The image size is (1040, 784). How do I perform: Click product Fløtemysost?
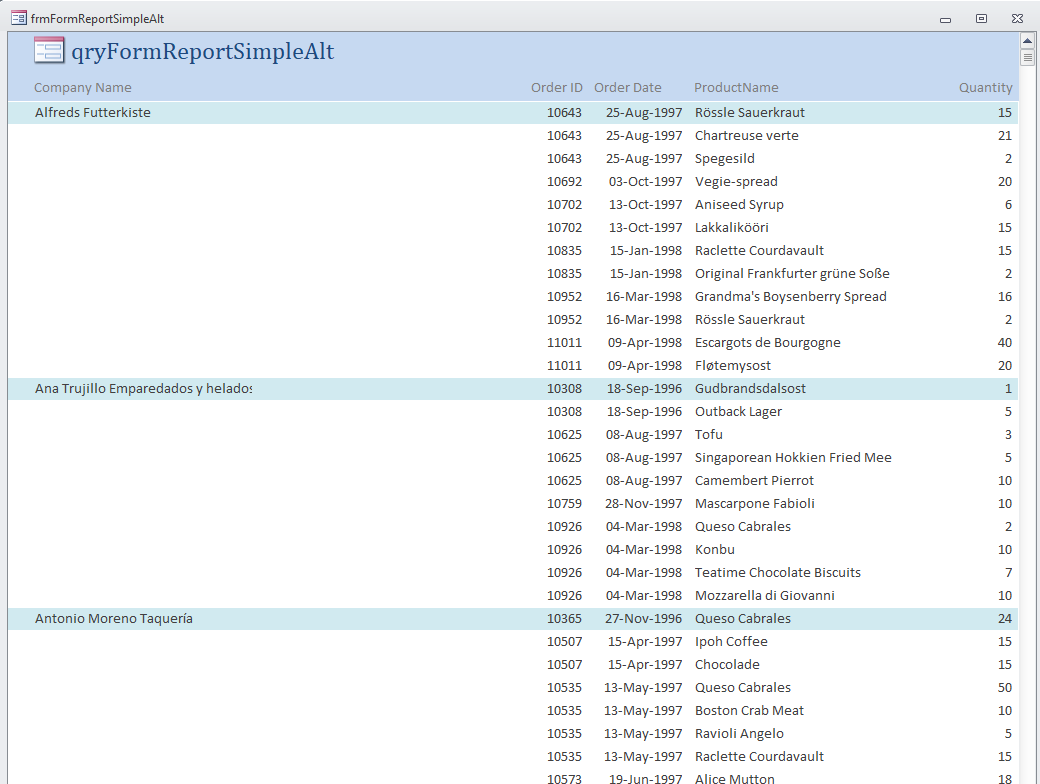tap(733, 365)
